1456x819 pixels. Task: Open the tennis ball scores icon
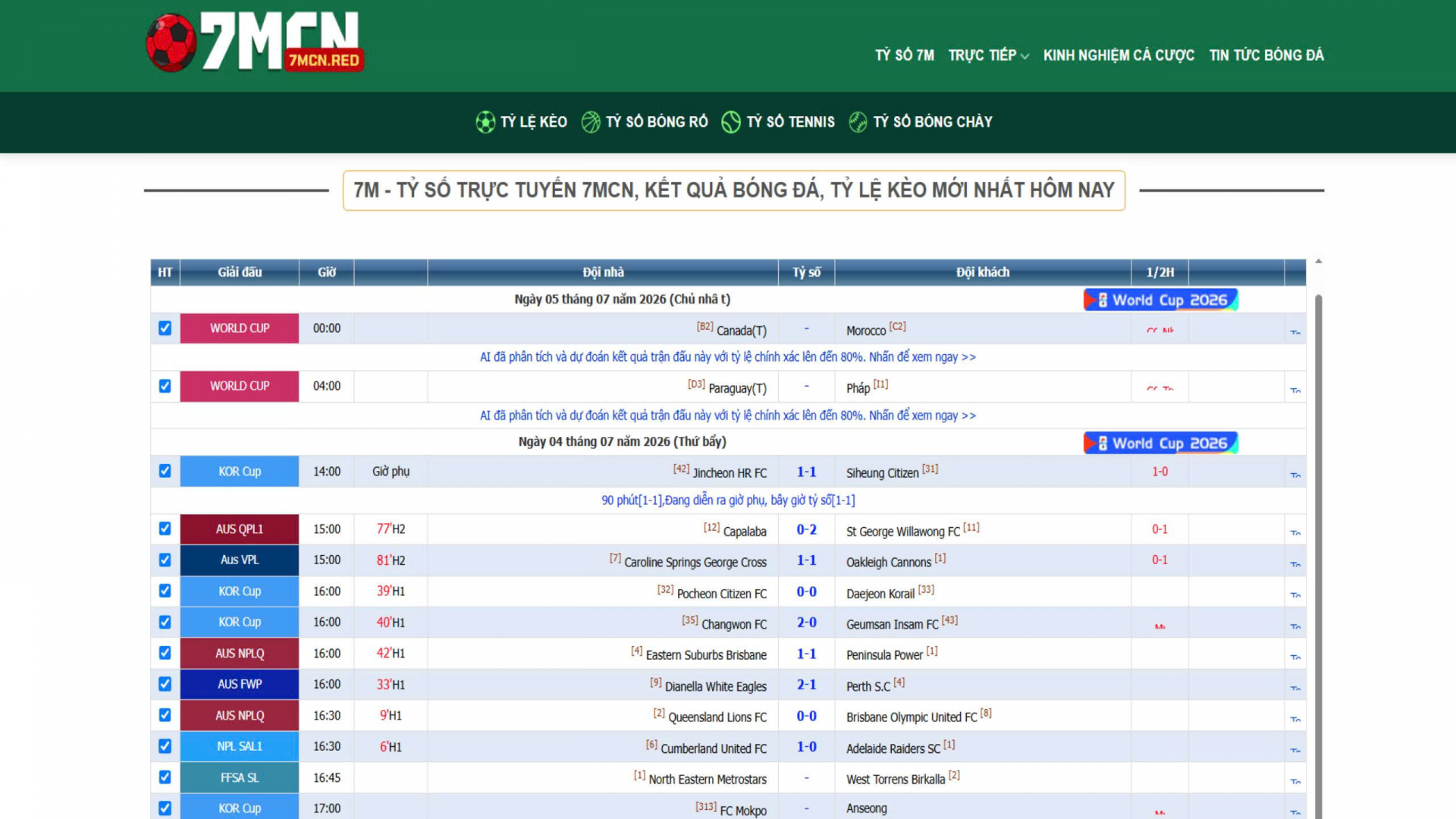tap(731, 122)
